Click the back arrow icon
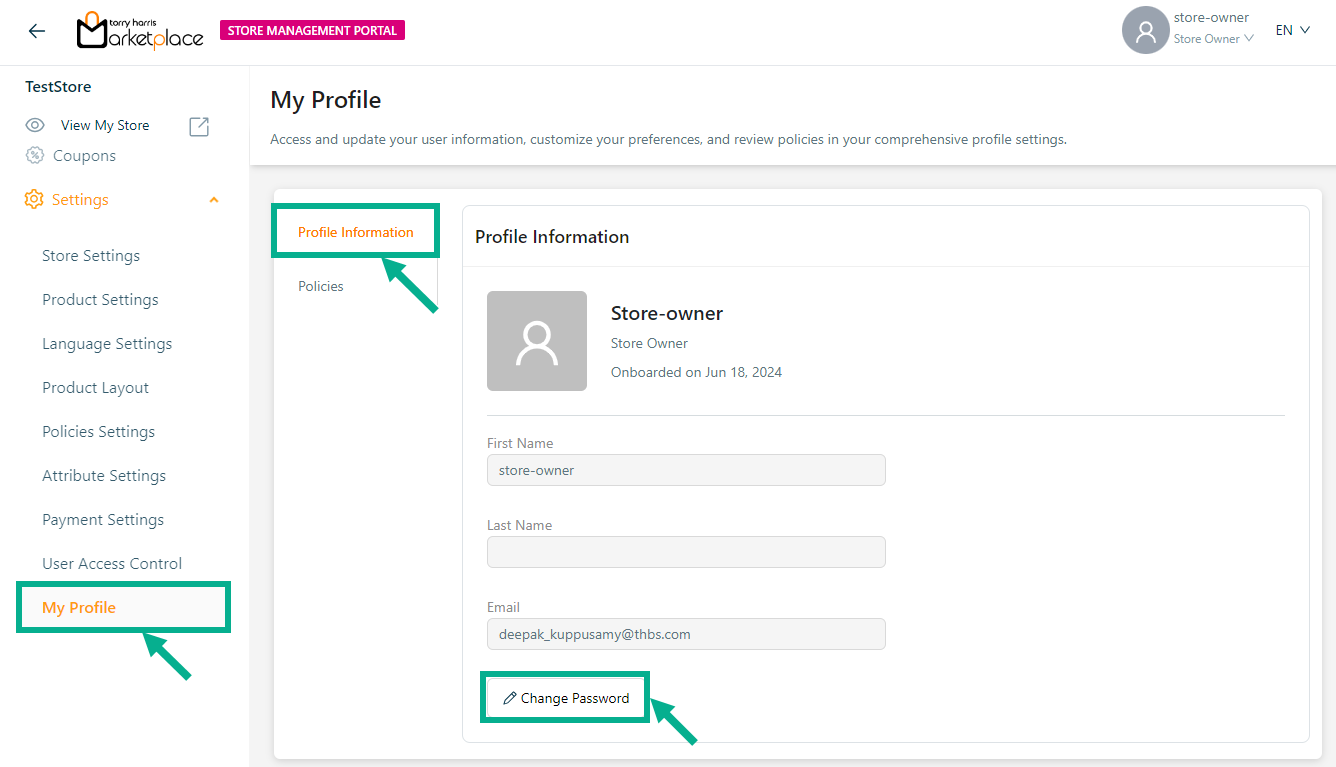This screenshot has height=767, width=1336. [37, 31]
